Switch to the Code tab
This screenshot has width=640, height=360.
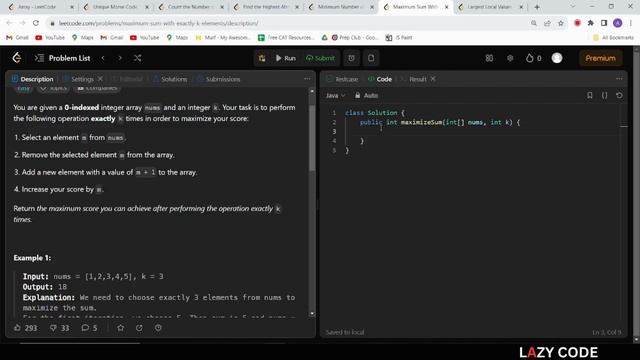coord(380,79)
